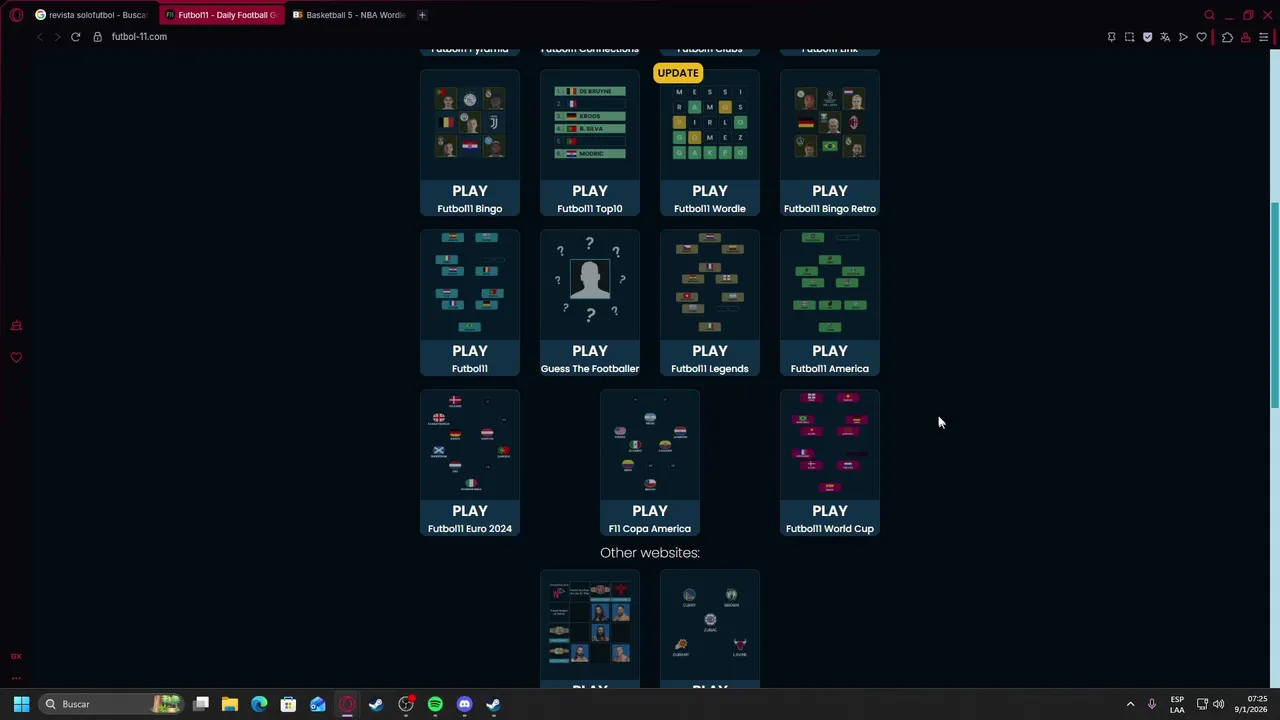Open the ad blocker shield icon
Viewport: 1280px width, 720px height.
(x=1147, y=37)
